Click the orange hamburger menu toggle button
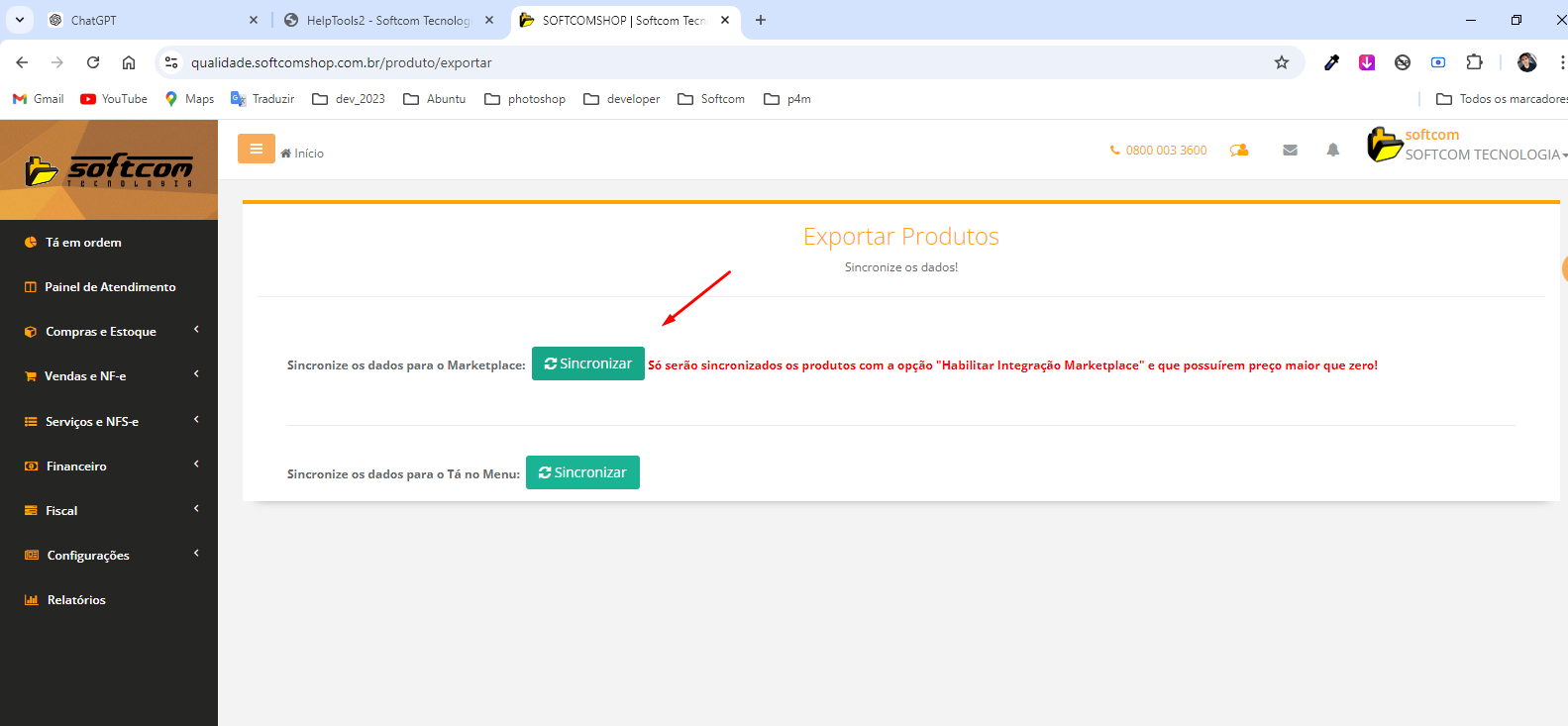Screen dimensions: 1568x726 point(256,149)
